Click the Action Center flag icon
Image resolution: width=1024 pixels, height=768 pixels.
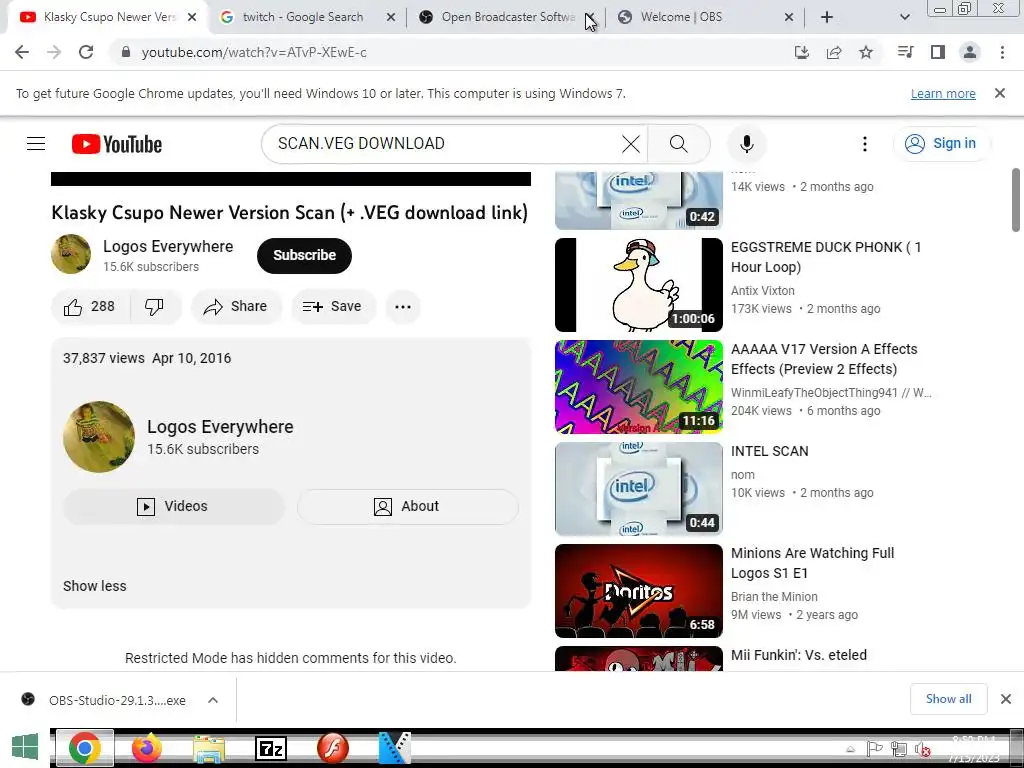coord(874,749)
